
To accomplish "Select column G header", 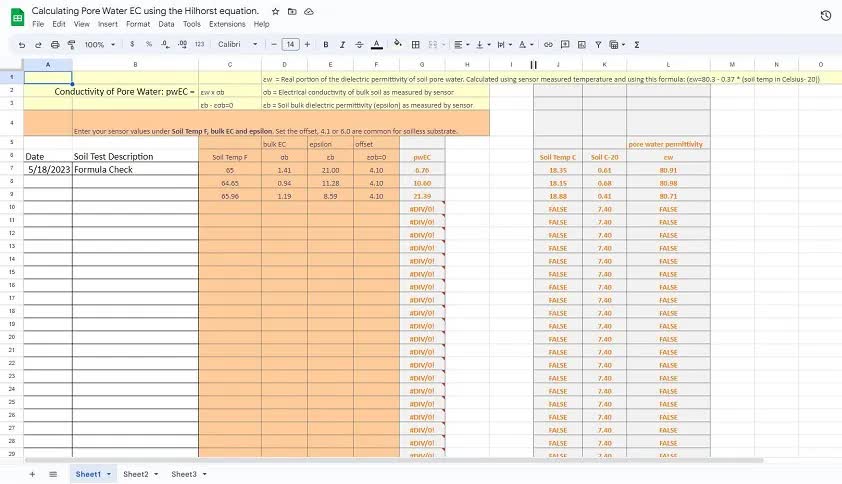I will pyautogui.click(x=422, y=64).
